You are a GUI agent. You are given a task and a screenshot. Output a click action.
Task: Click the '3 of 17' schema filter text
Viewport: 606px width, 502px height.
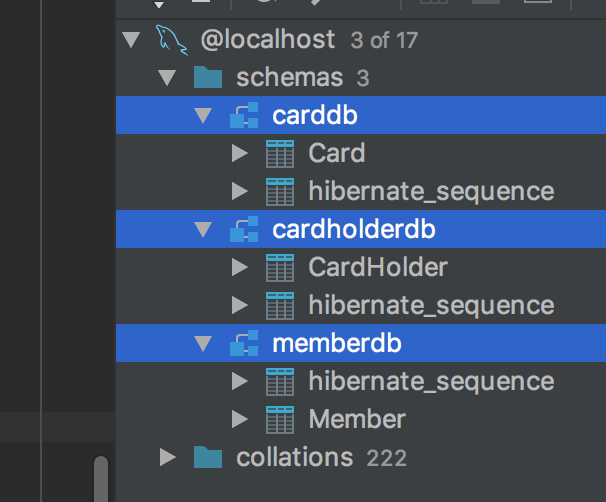click(x=384, y=40)
